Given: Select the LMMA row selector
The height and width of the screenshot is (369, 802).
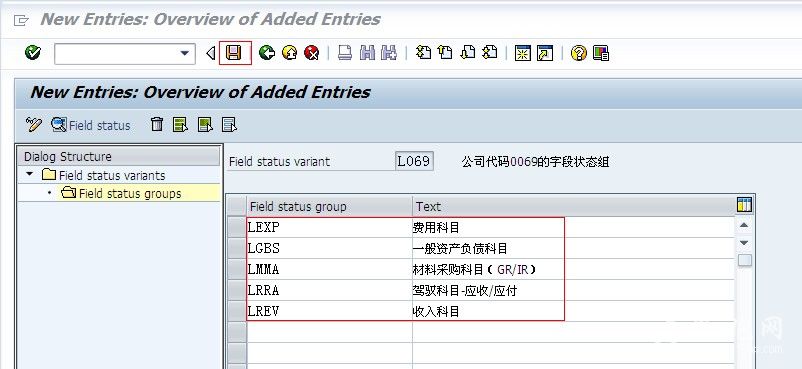Looking at the screenshot, I should pyautogui.click(x=237, y=269).
